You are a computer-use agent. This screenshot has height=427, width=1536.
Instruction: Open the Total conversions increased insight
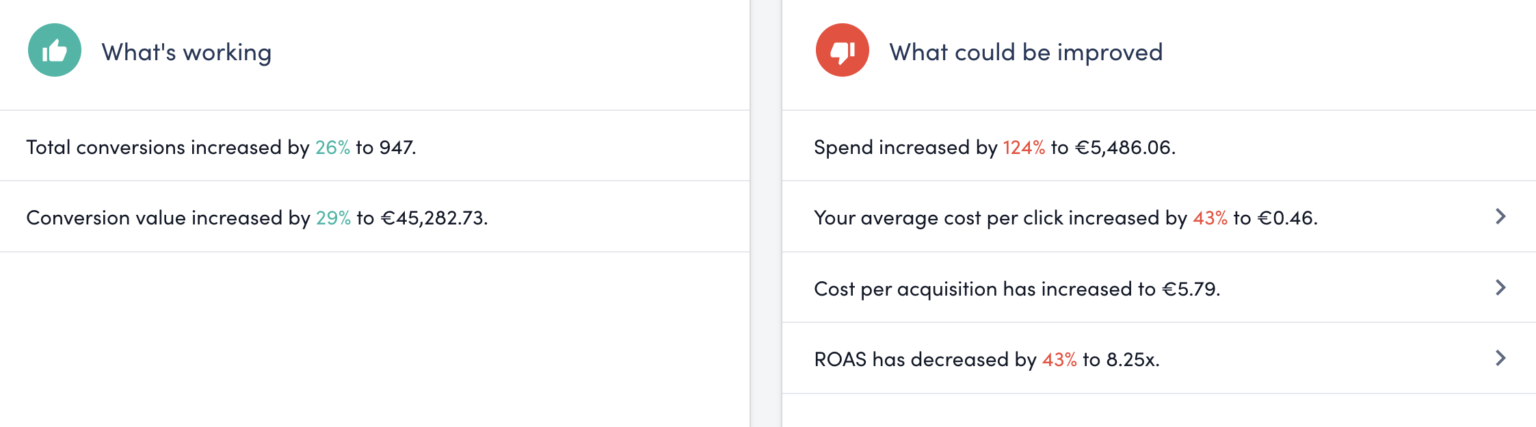220,147
